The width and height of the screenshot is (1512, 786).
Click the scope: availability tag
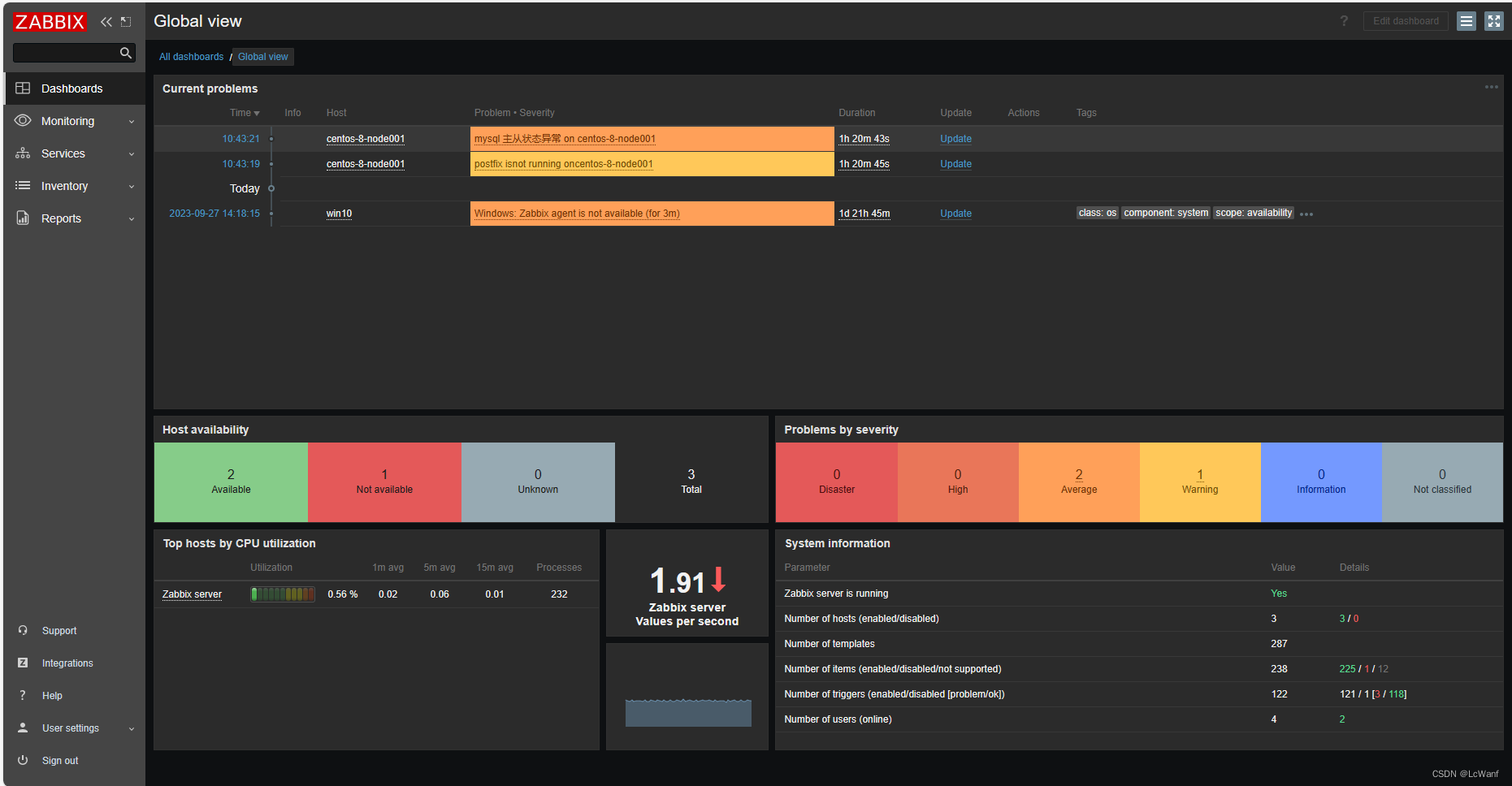(x=1254, y=213)
